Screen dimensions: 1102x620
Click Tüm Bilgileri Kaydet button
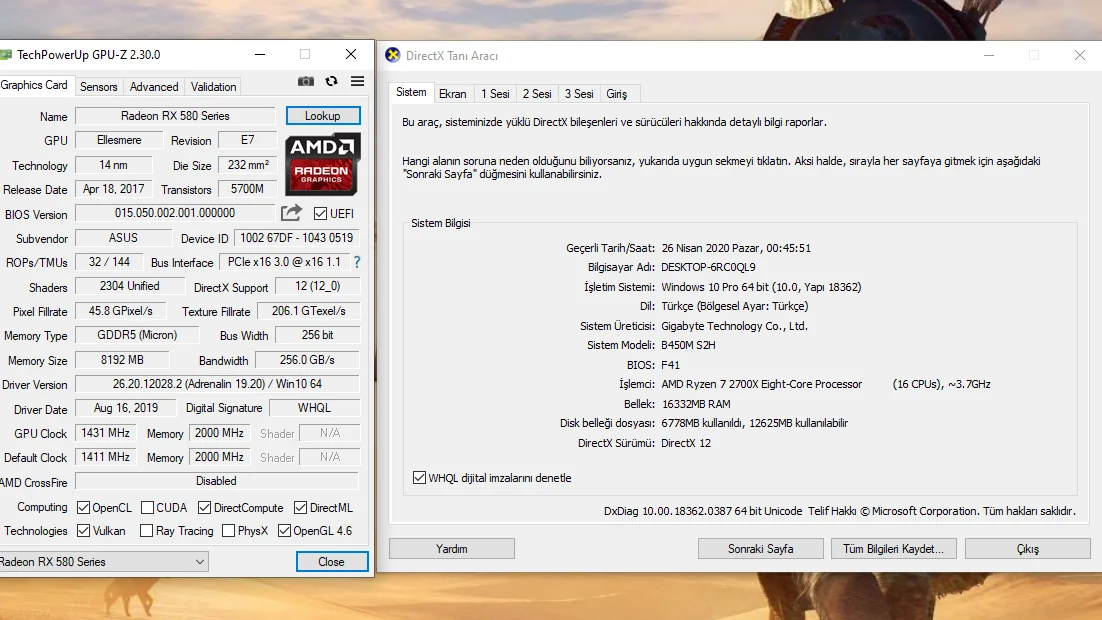coord(893,549)
